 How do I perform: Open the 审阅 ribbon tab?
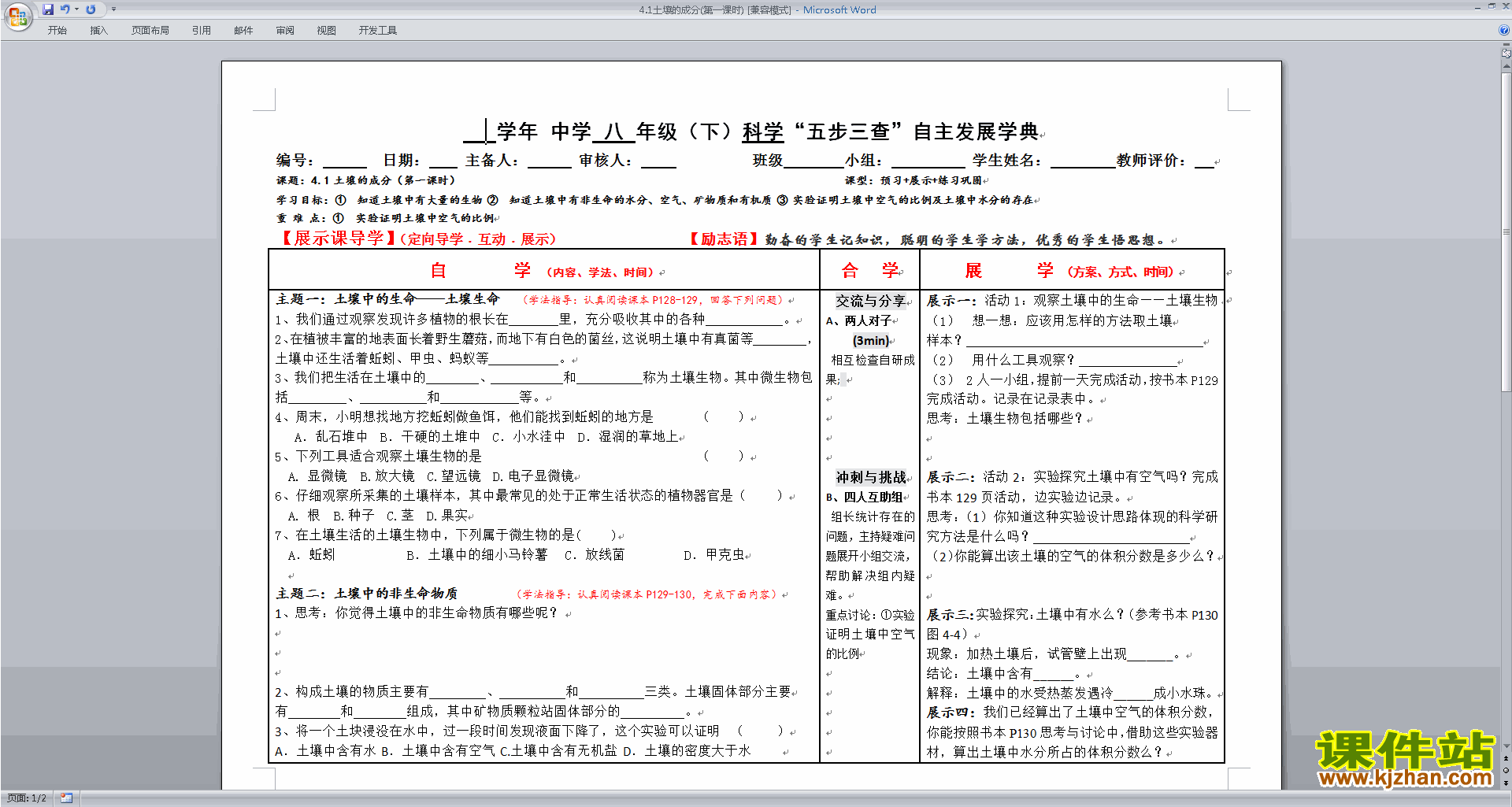click(285, 31)
